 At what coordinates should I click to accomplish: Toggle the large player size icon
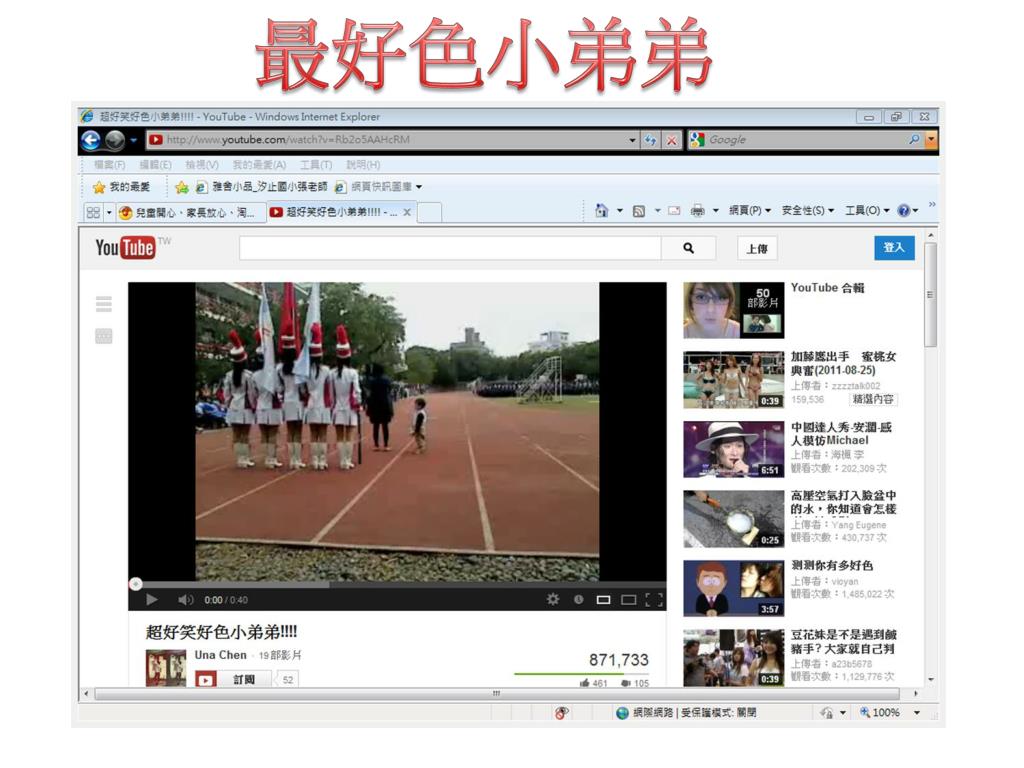[x=628, y=600]
